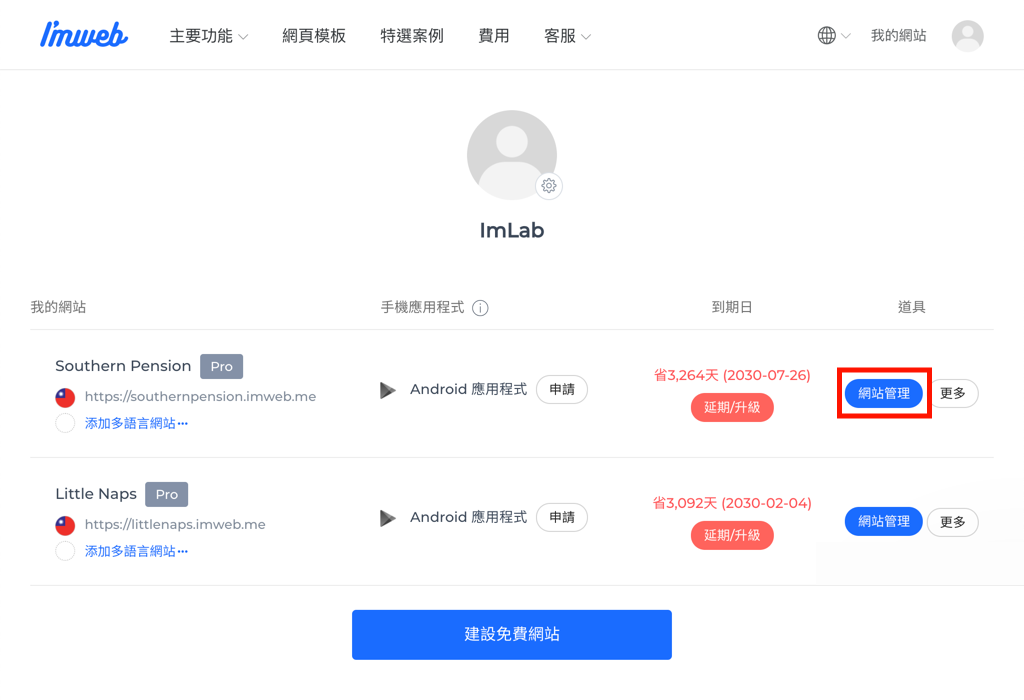The image size is (1024, 700).
Task: Click empty circle beside Southern Pension 添加多語言網站
Action: point(65,423)
